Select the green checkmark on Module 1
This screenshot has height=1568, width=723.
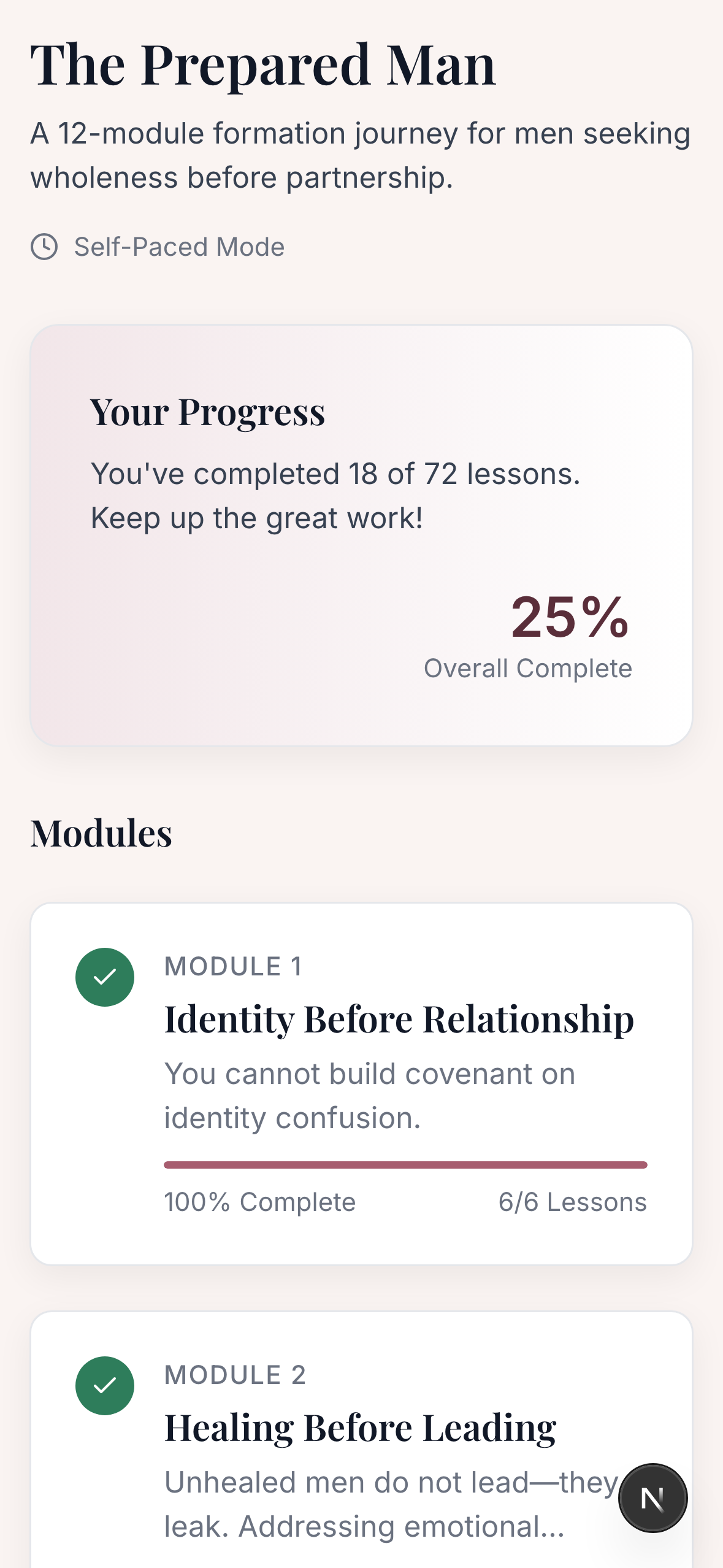[104, 977]
